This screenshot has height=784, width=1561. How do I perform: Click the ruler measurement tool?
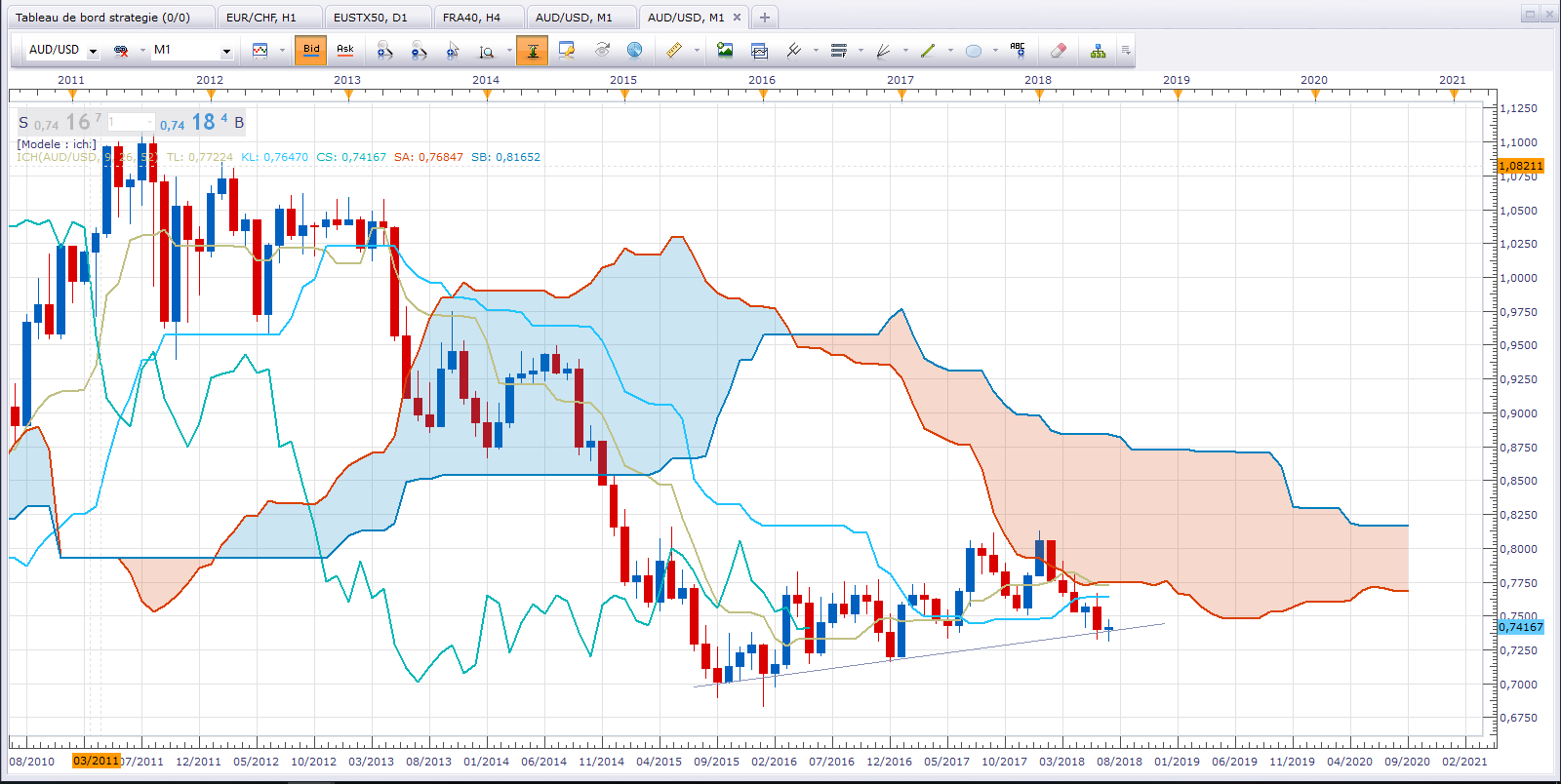pyautogui.click(x=673, y=51)
